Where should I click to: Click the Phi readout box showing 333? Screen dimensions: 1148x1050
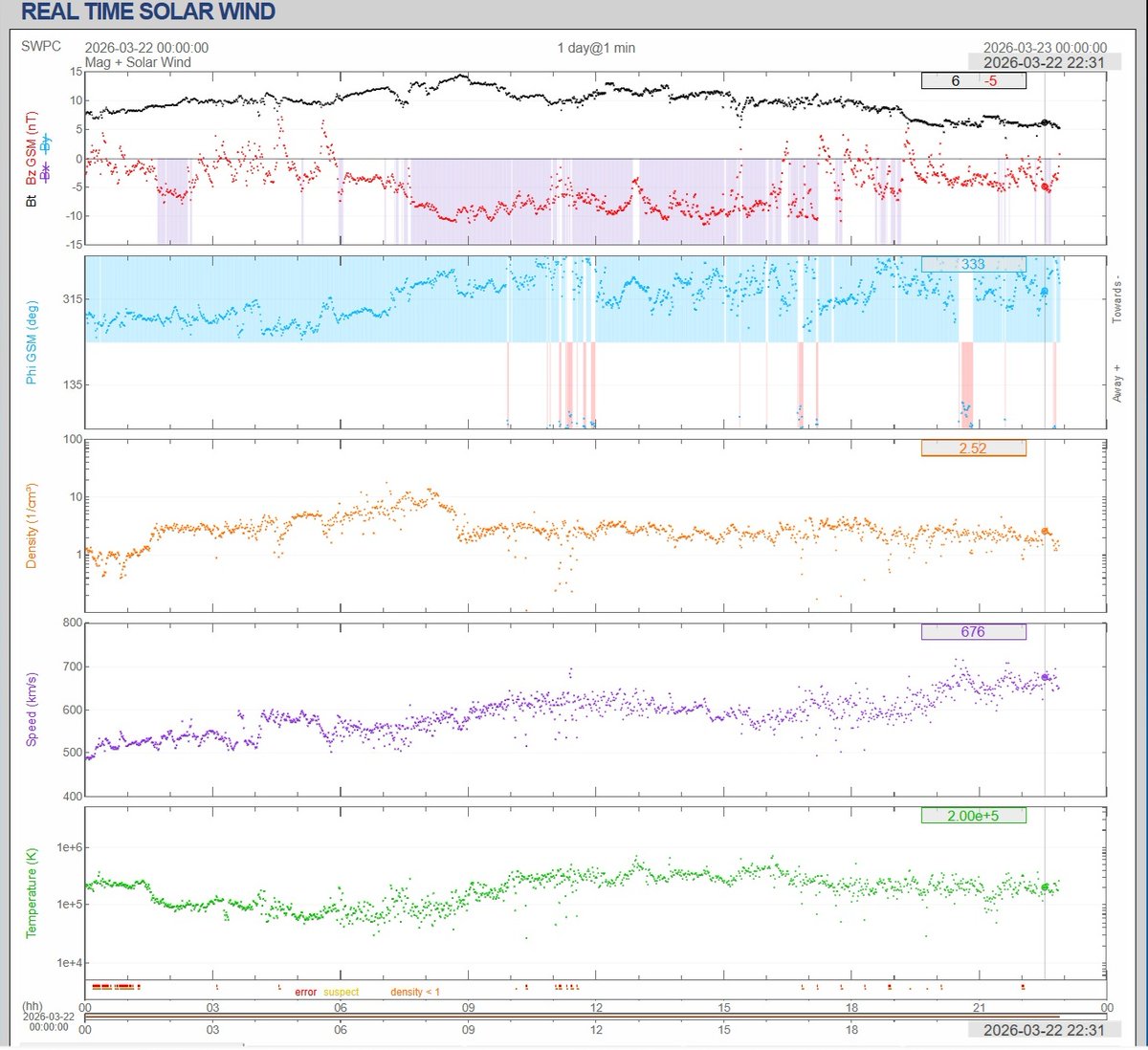[973, 264]
